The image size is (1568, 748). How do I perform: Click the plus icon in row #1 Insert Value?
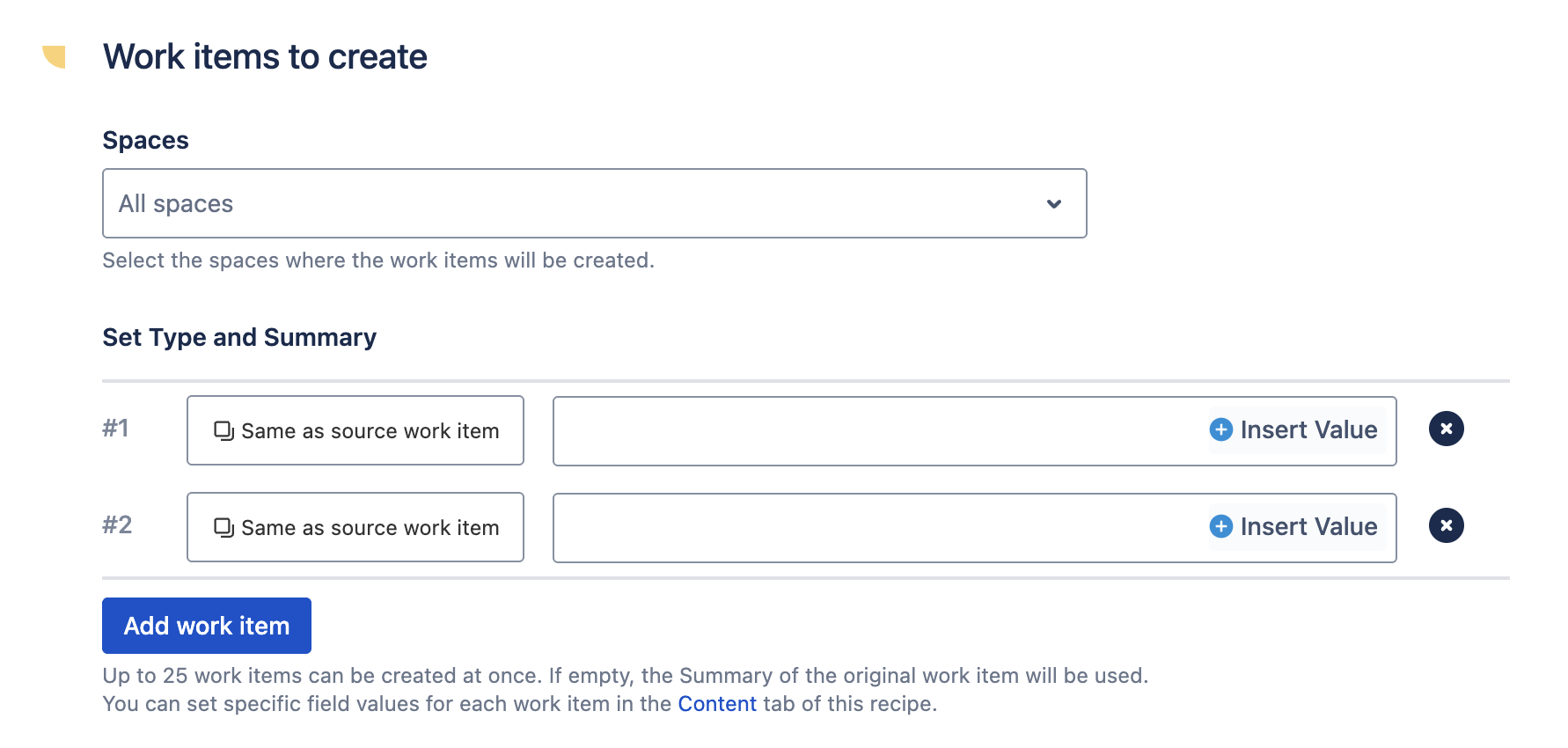point(1221,429)
